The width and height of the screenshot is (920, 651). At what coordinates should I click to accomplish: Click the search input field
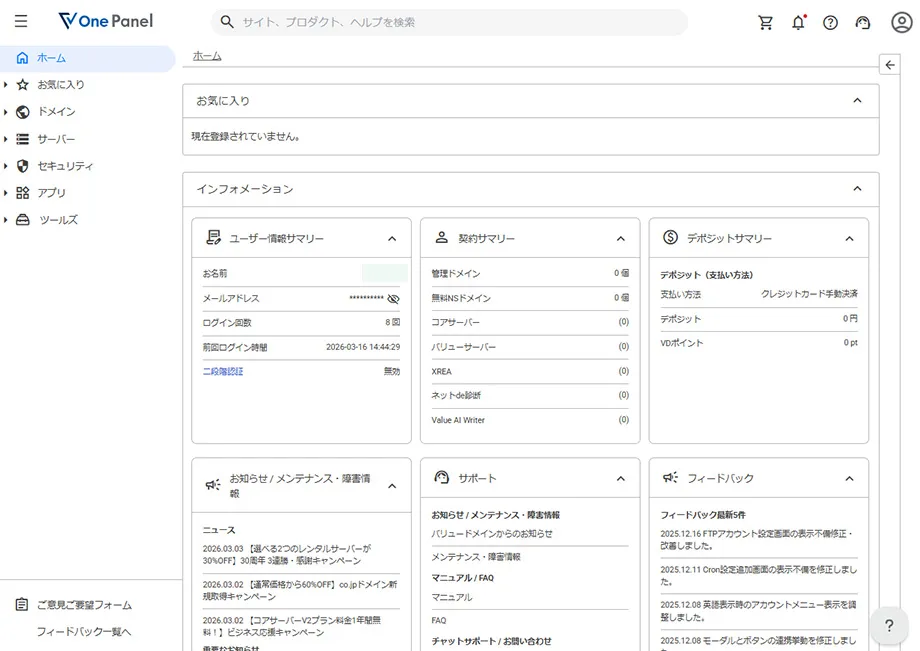pos(450,22)
